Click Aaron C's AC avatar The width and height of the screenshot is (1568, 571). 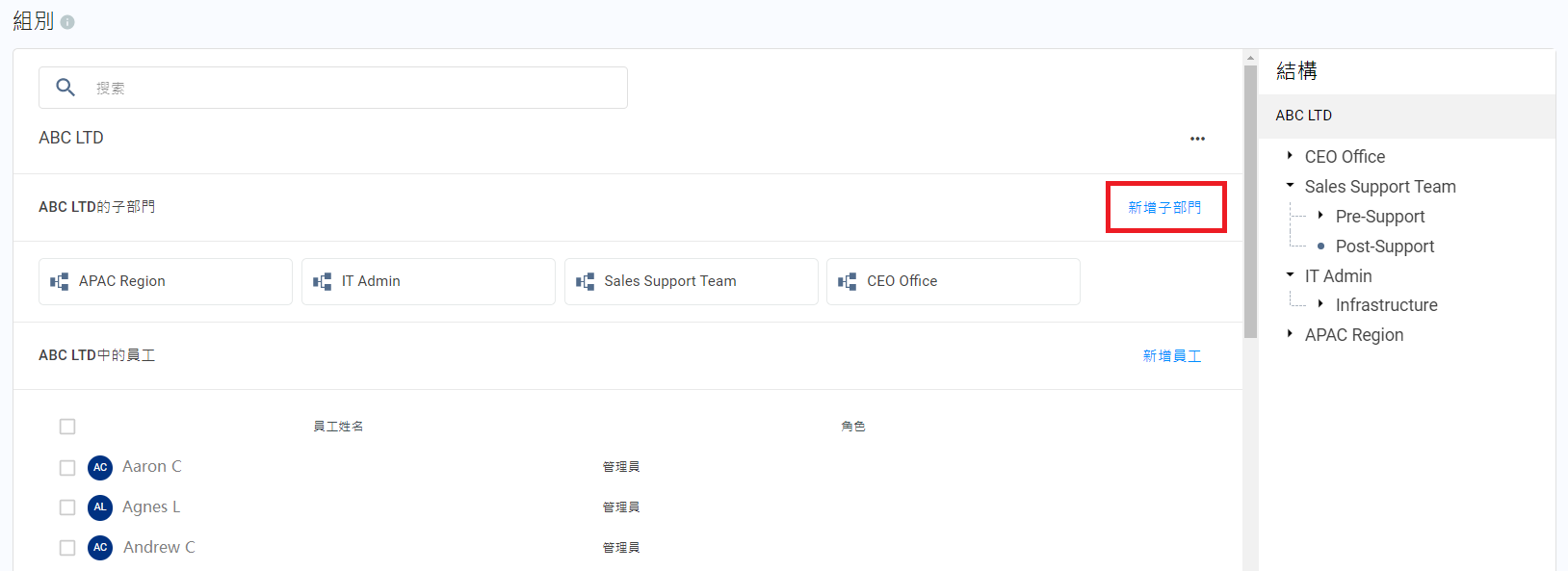coord(100,467)
